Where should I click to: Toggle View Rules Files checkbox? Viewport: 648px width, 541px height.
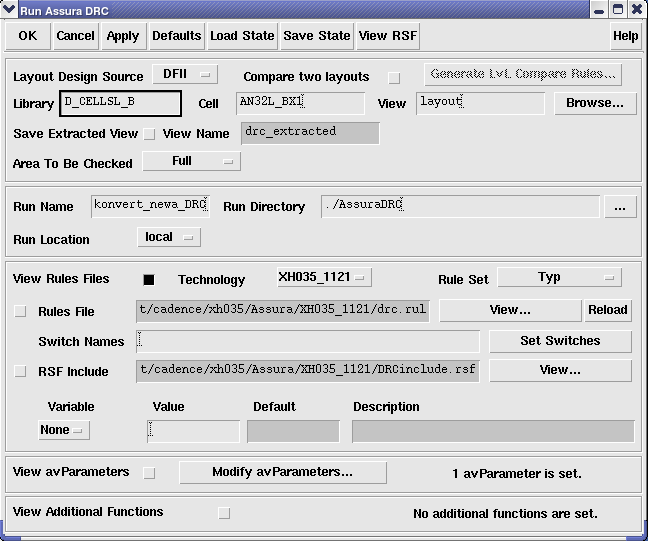149,280
